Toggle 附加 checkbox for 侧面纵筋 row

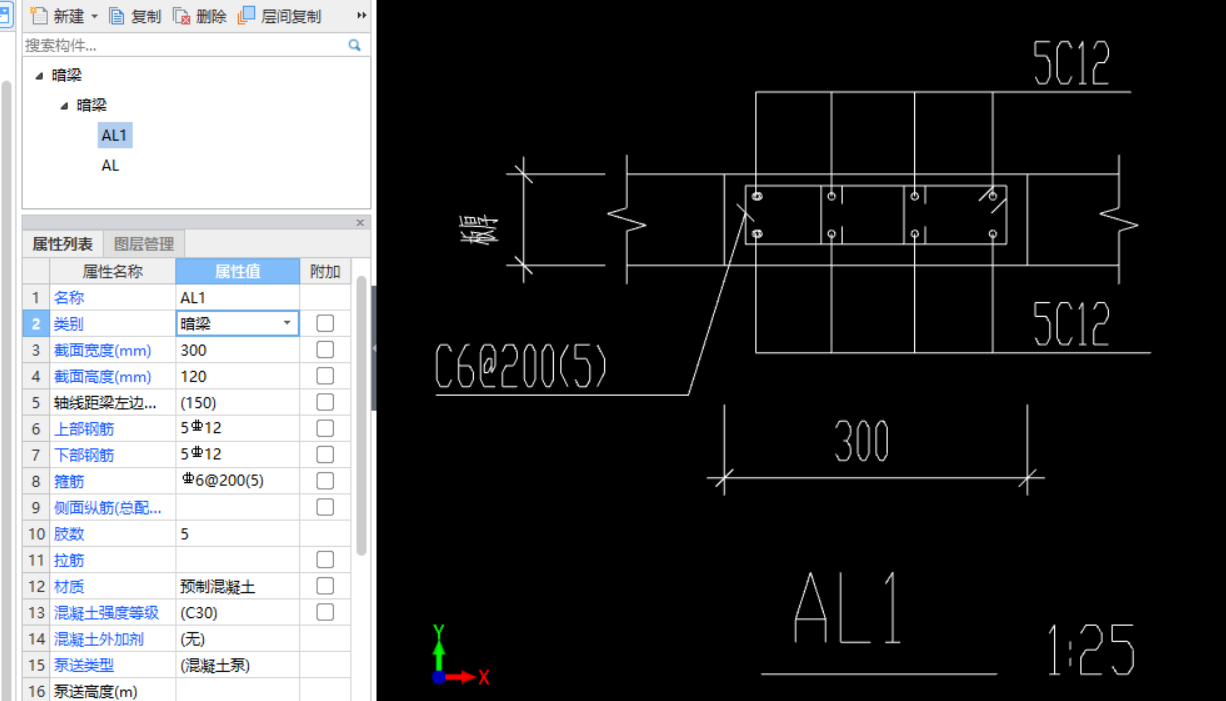pos(325,507)
